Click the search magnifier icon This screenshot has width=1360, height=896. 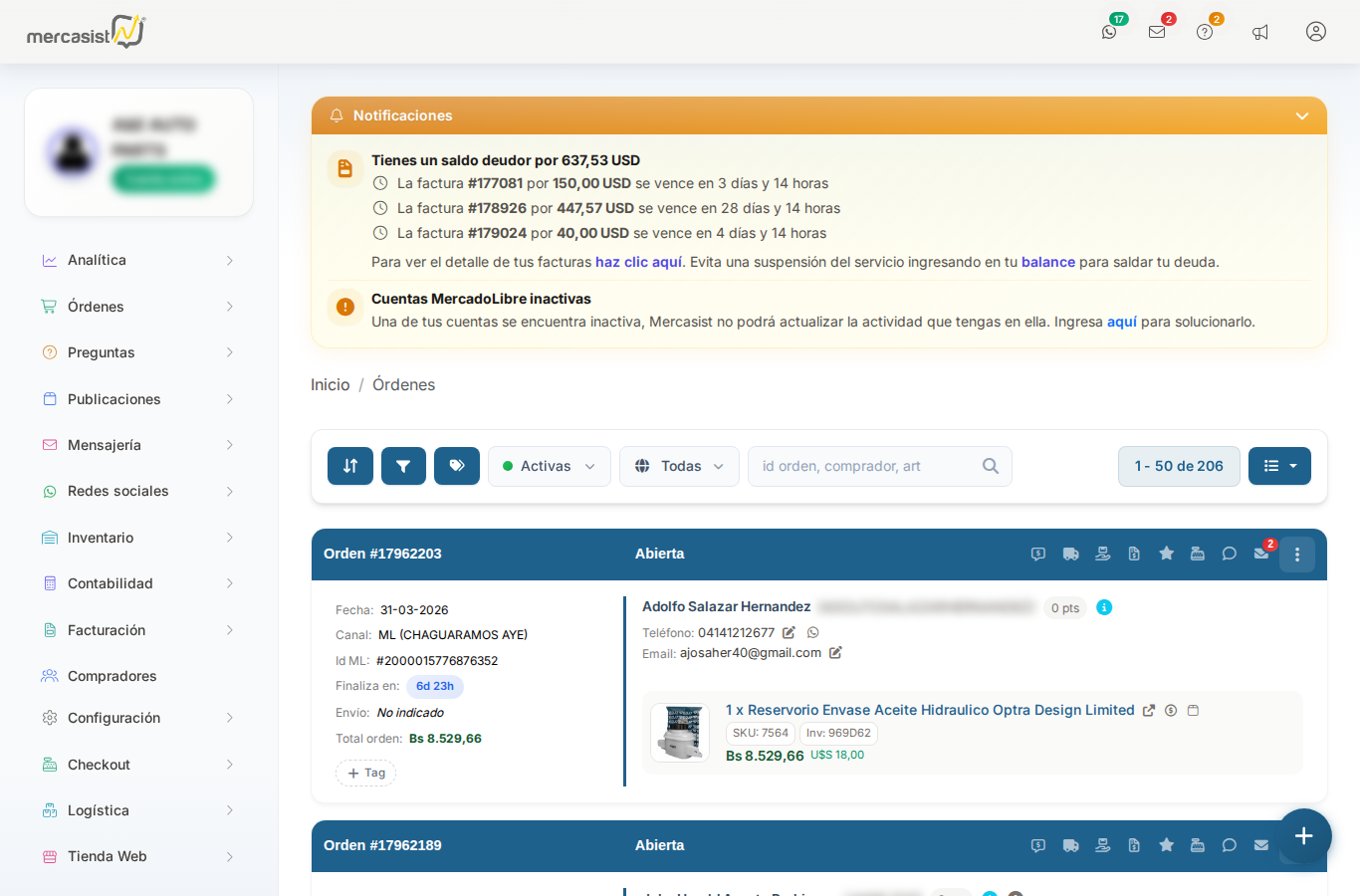[x=991, y=466]
